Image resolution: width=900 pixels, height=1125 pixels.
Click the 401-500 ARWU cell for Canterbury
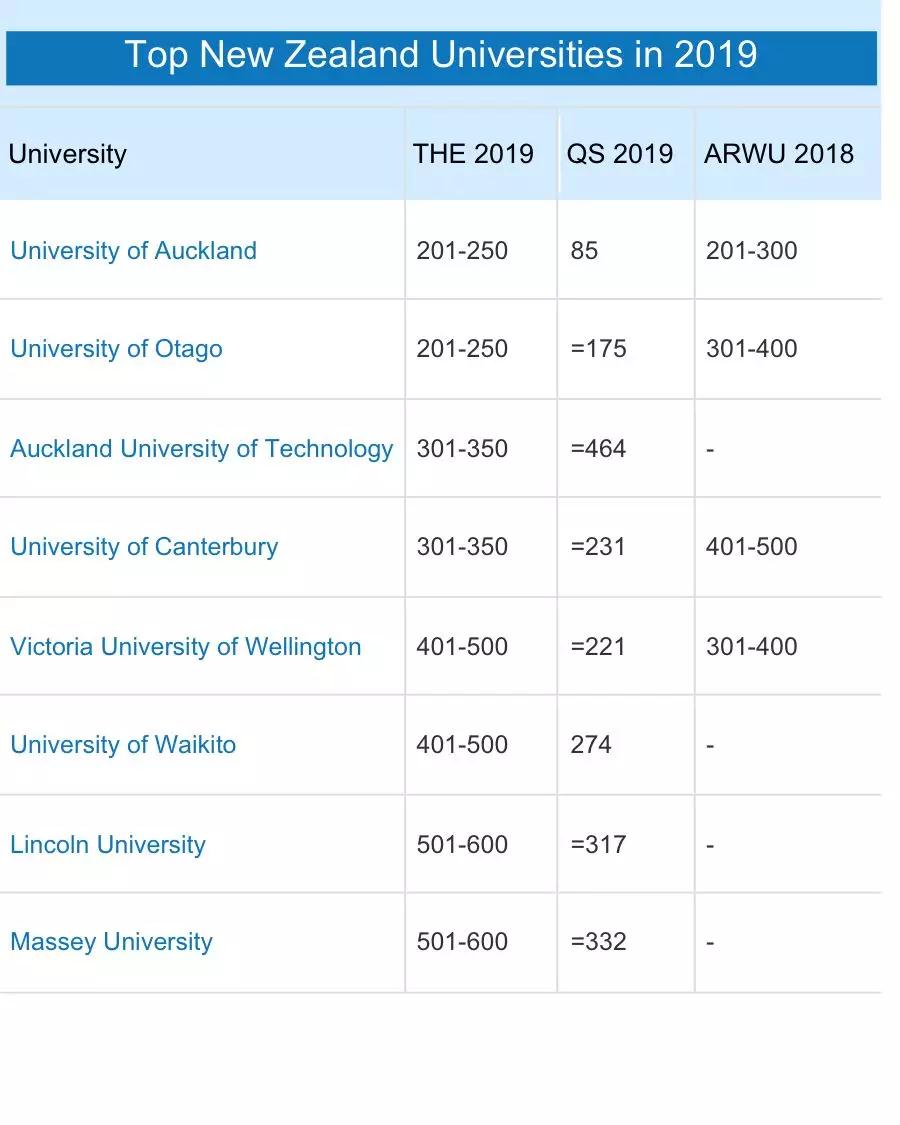[x=751, y=547]
